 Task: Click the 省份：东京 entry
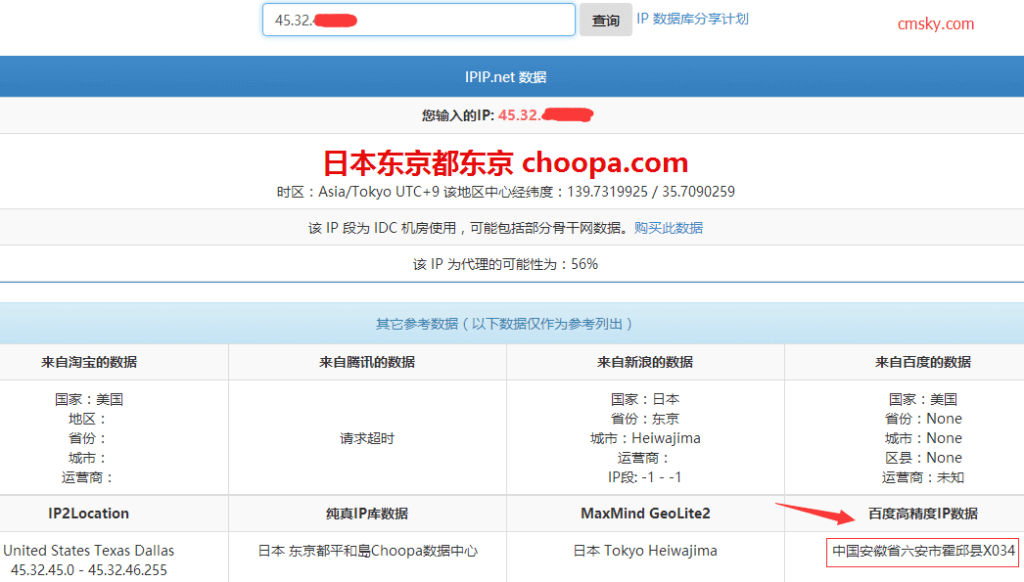[645, 419]
